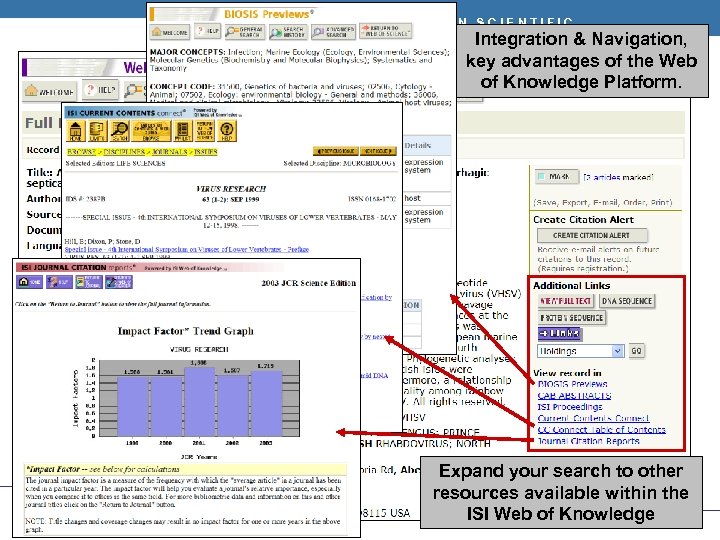This screenshot has width=720, height=540.
Task: Click Home icon in Journal Citation Reports
Action: coord(29,282)
